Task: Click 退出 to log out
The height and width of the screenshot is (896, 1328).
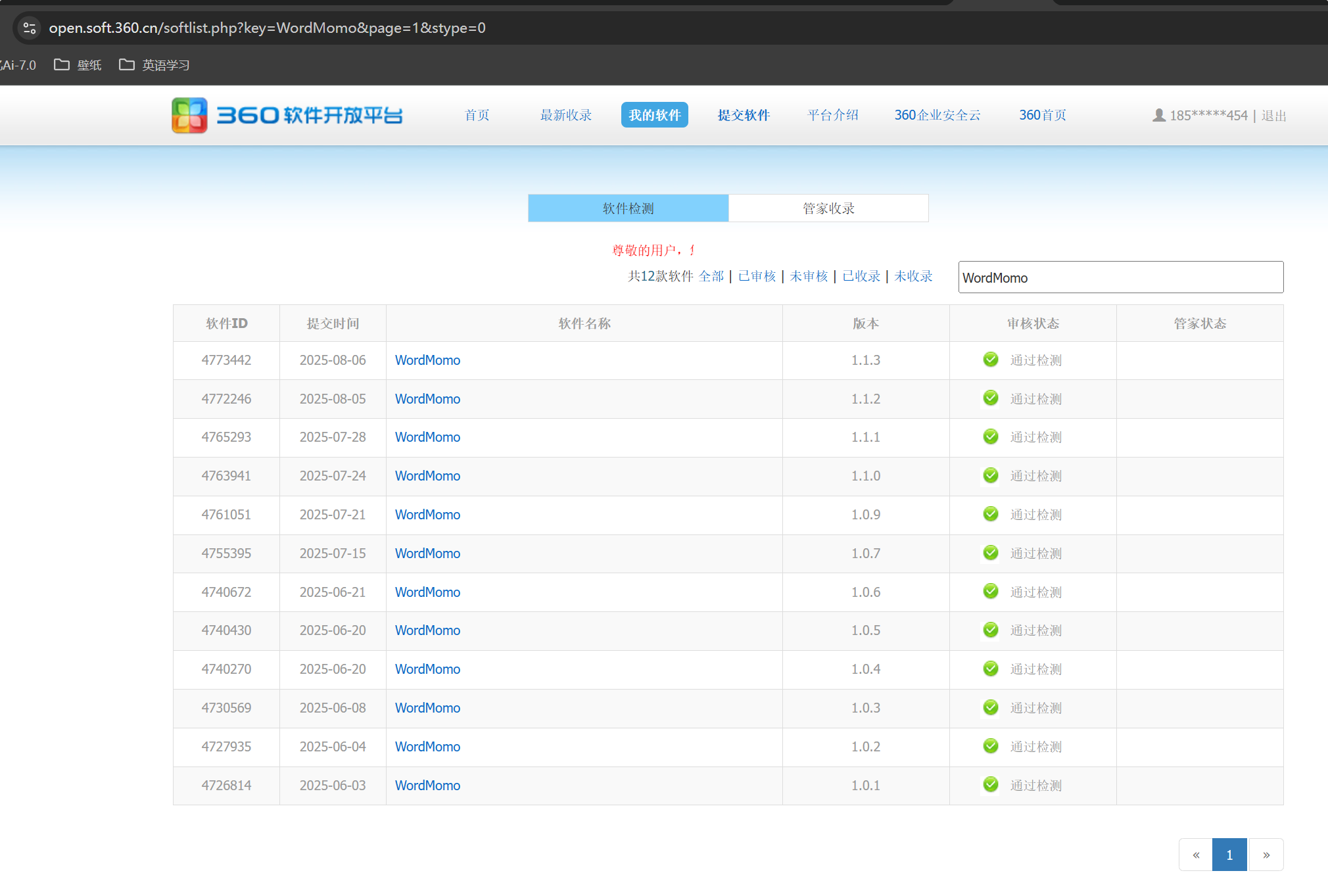Action: (x=1273, y=116)
